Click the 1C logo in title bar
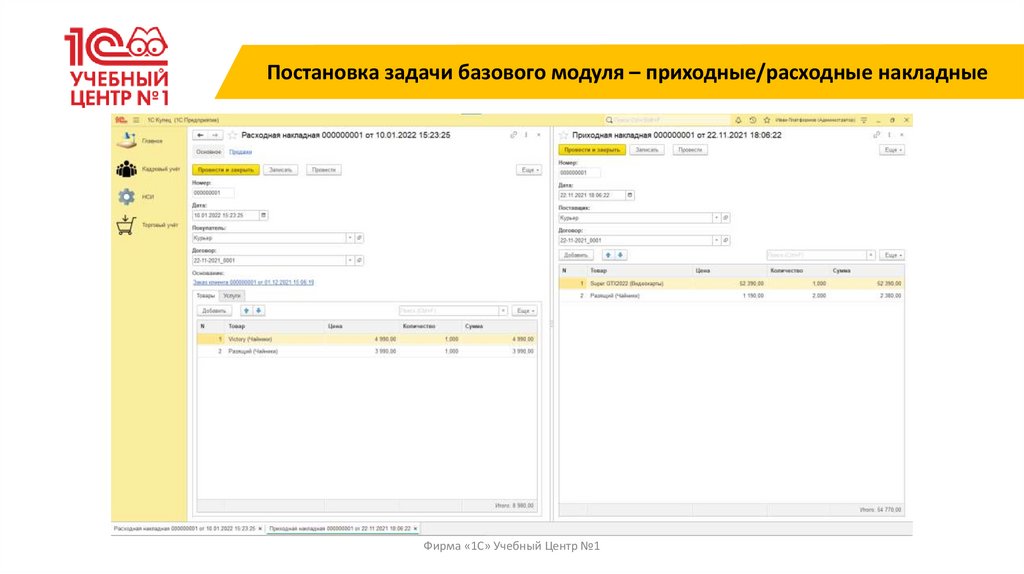Viewport: 1024px width, 574px height. pos(121,120)
